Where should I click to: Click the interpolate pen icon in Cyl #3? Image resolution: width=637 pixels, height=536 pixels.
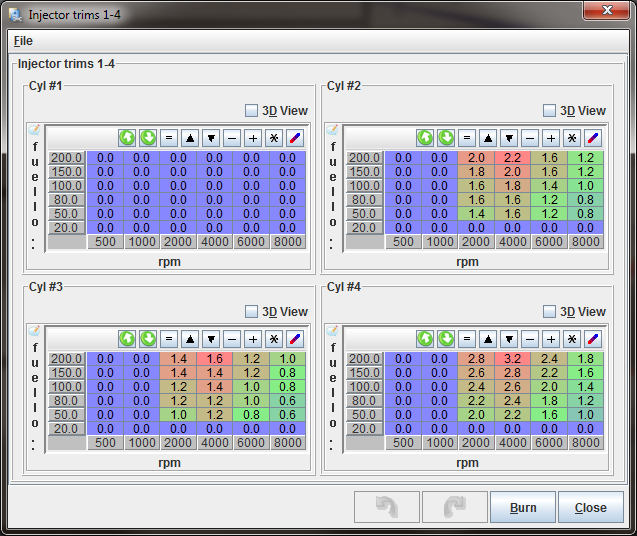tap(295, 339)
